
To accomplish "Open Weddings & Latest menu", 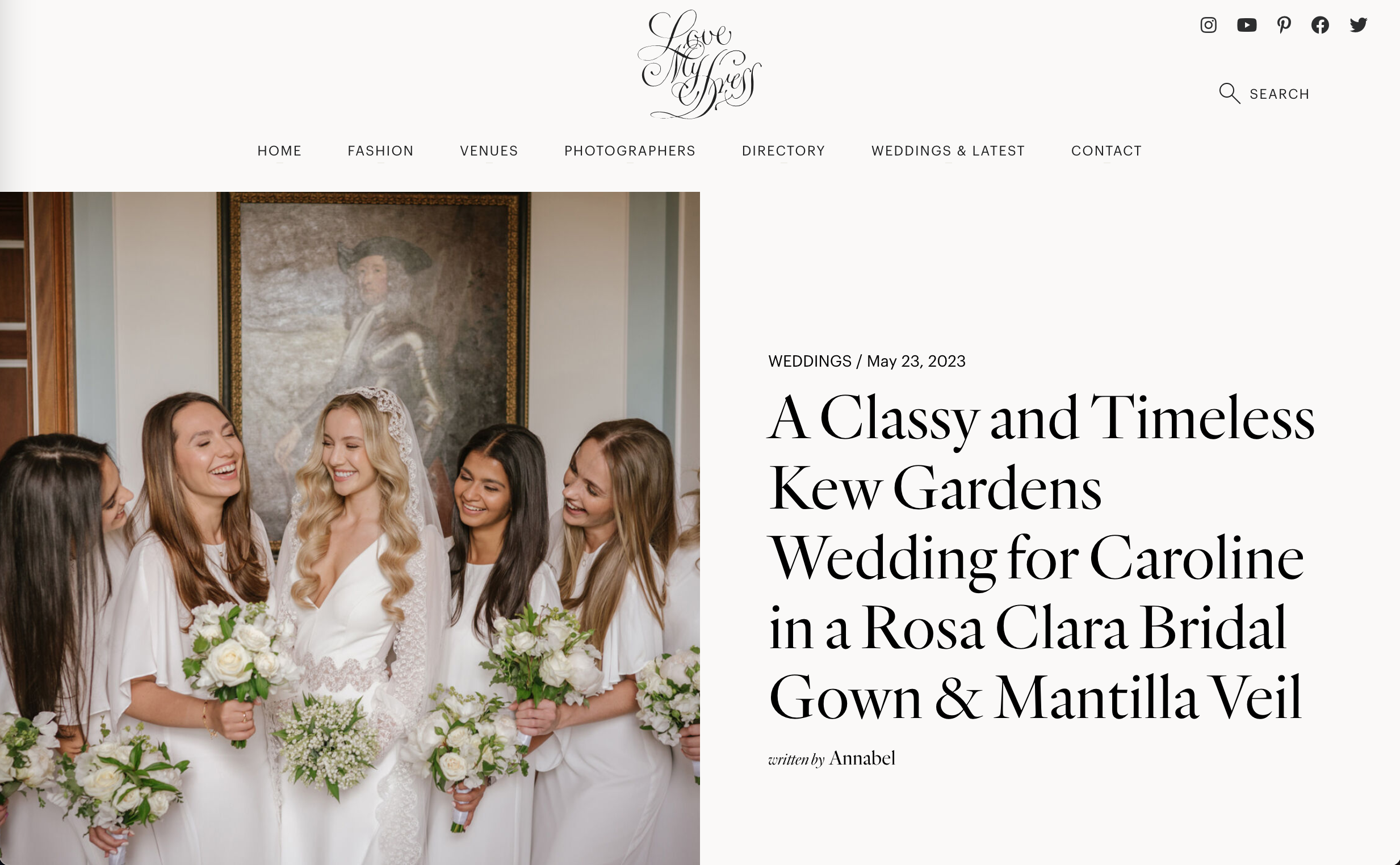I will 948,151.
